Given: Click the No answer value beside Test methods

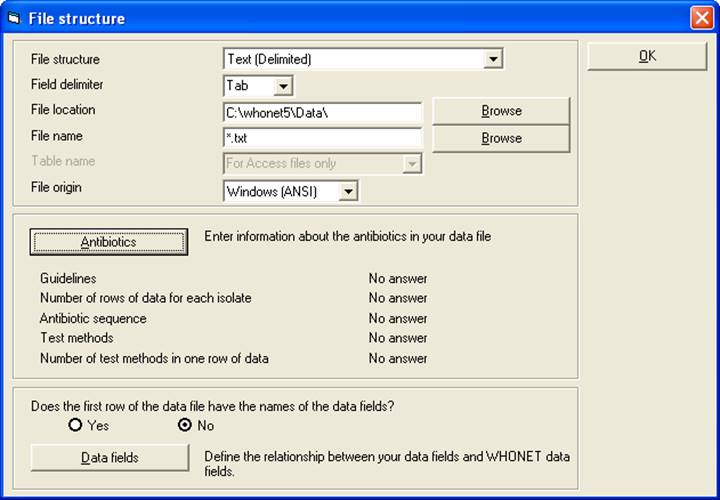Looking at the screenshot, I should tap(398, 338).
